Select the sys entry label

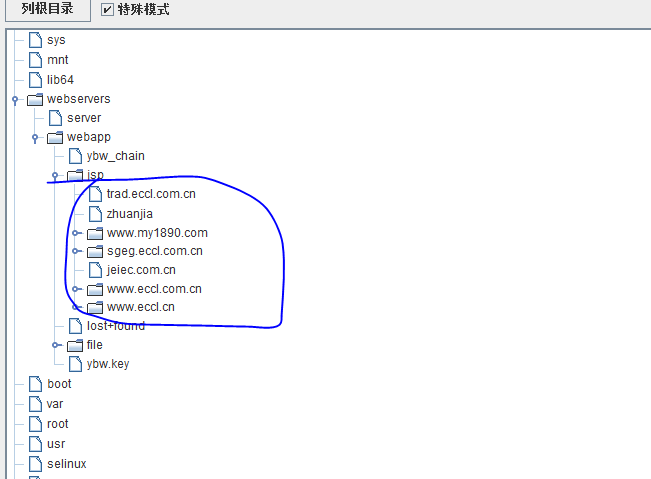[x=56, y=40]
